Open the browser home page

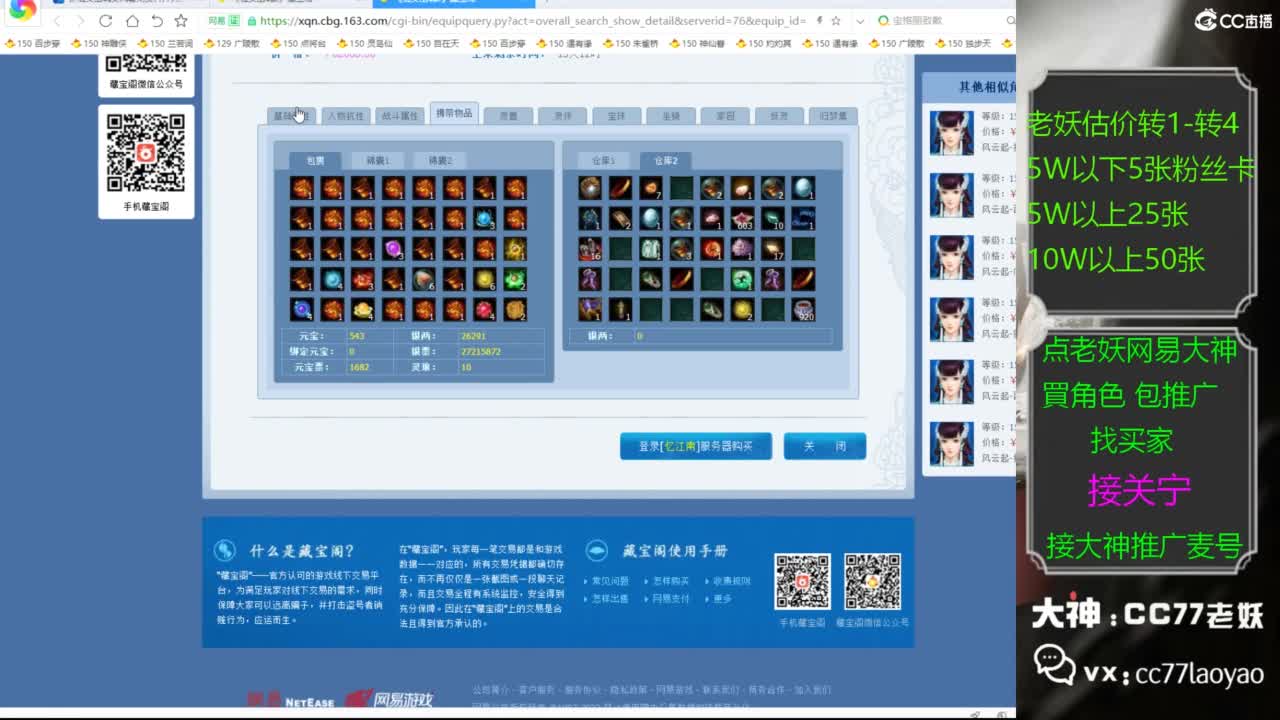pyautogui.click(x=132, y=21)
